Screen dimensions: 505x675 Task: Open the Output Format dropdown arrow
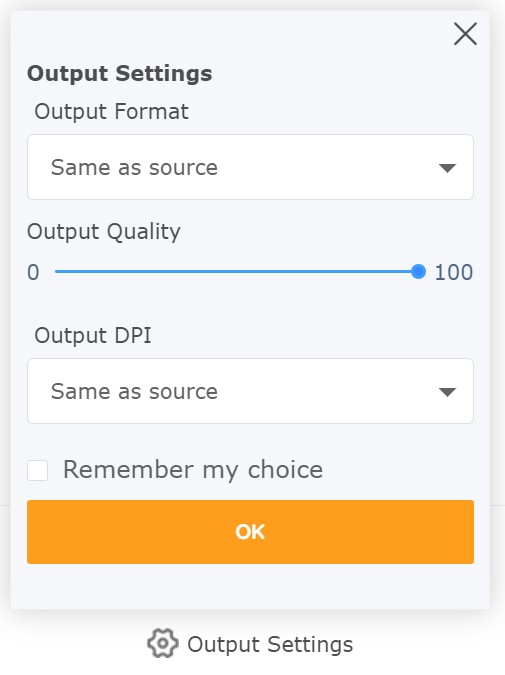(447, 168)
